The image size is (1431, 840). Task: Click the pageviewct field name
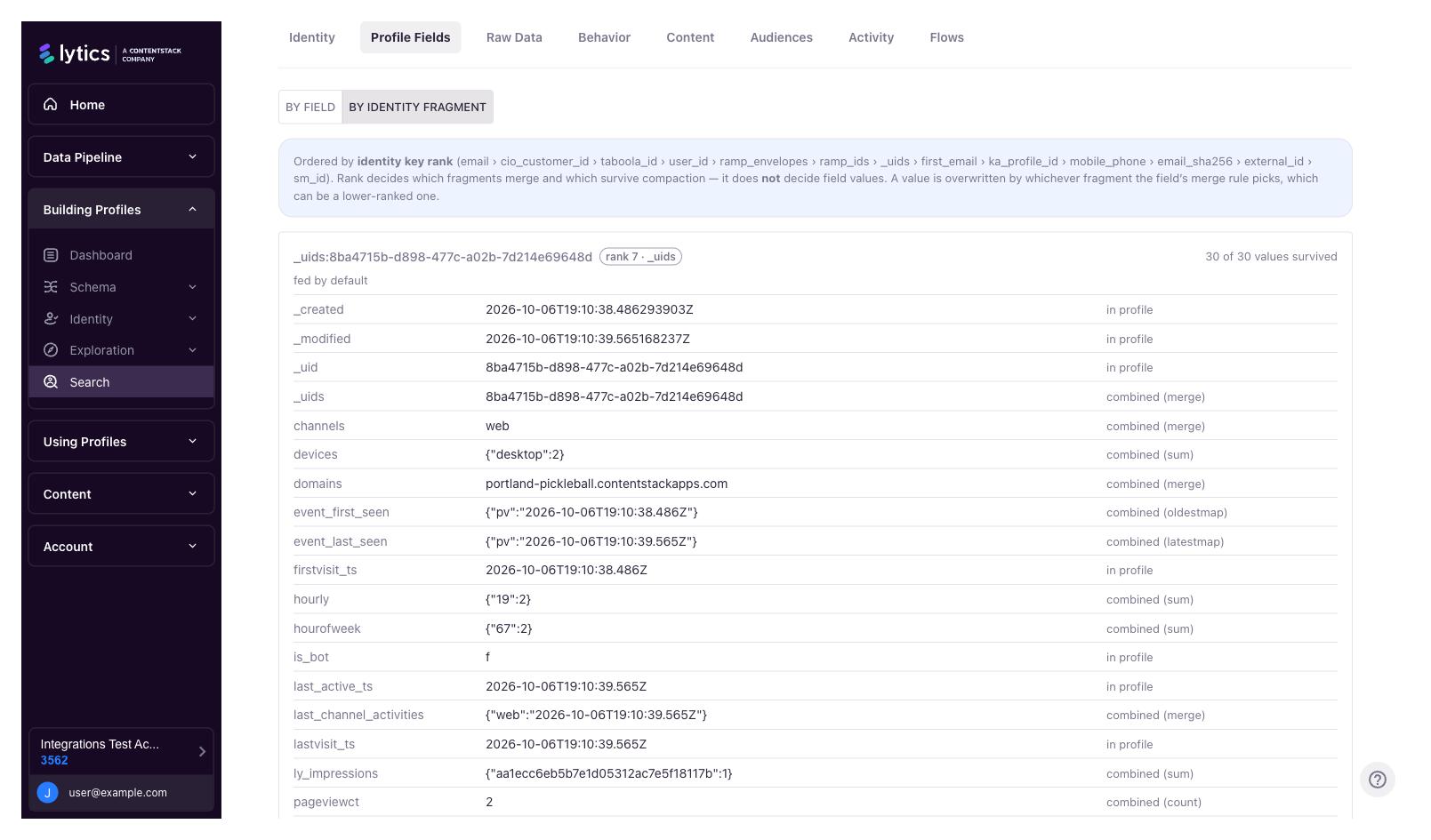click(x=326, y=802)
